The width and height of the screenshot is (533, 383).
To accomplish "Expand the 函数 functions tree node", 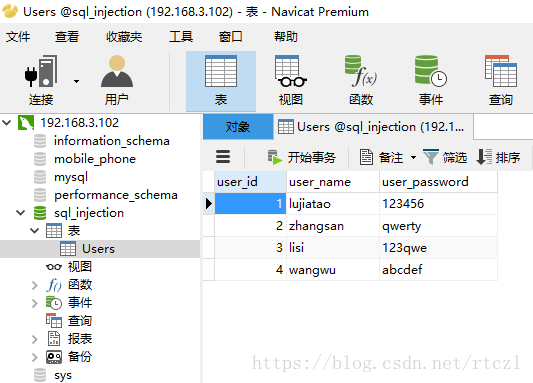I will click(34, 285).
